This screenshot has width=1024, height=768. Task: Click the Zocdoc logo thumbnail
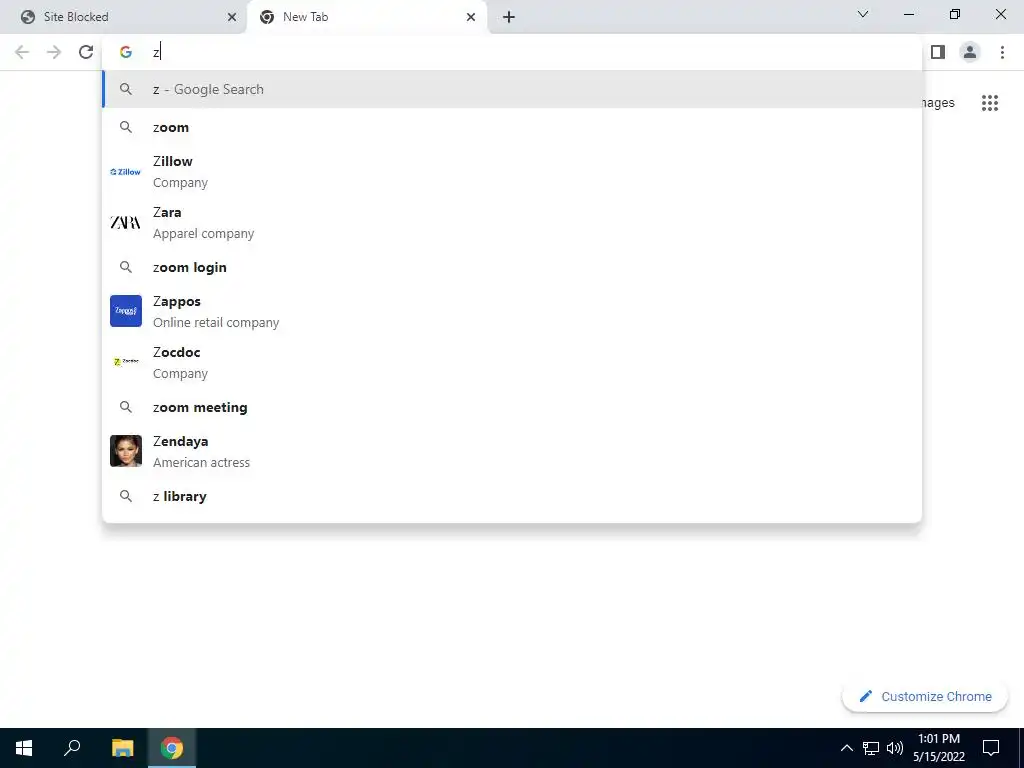(126, 362)
